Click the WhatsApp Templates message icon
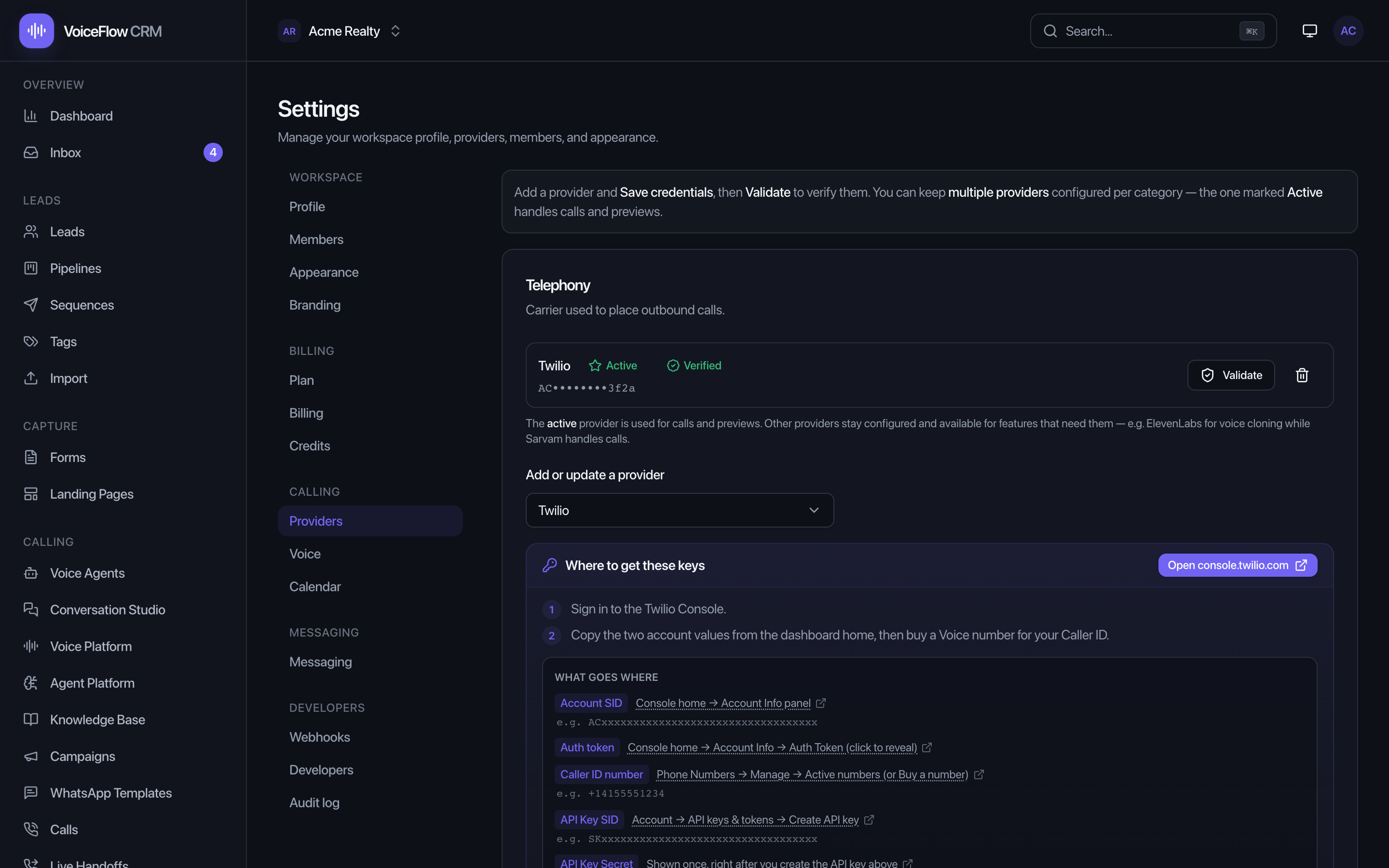Image resolution: width=1389 pixels, height=868 pixels. [x=31, y=793]
